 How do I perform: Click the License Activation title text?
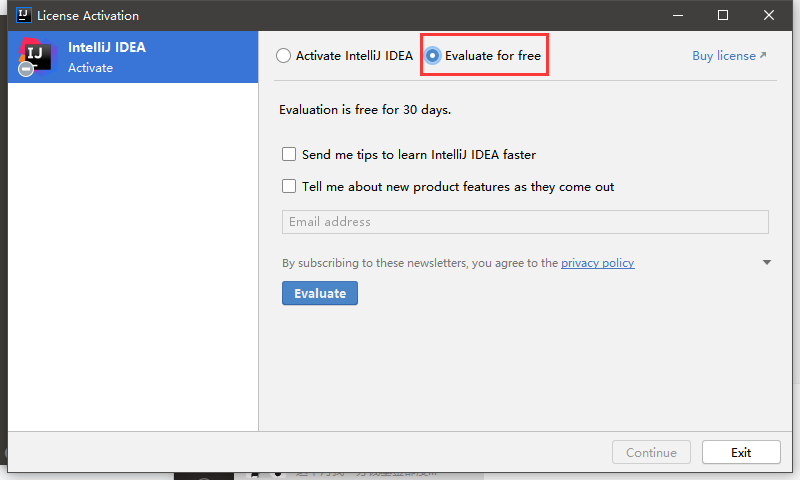(x=88, y=16)
